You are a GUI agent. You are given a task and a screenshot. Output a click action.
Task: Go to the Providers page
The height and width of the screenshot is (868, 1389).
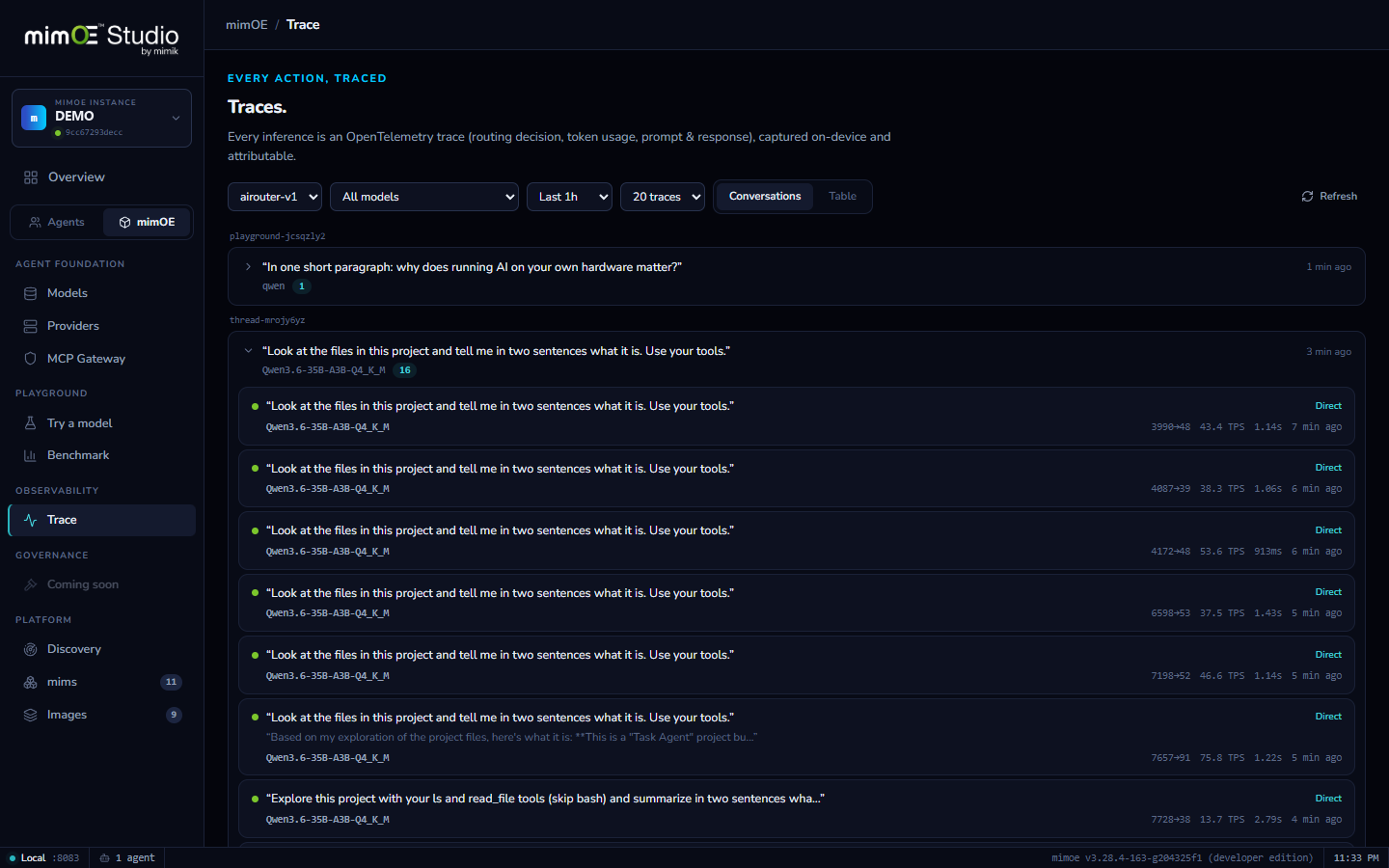coord(101,326)
